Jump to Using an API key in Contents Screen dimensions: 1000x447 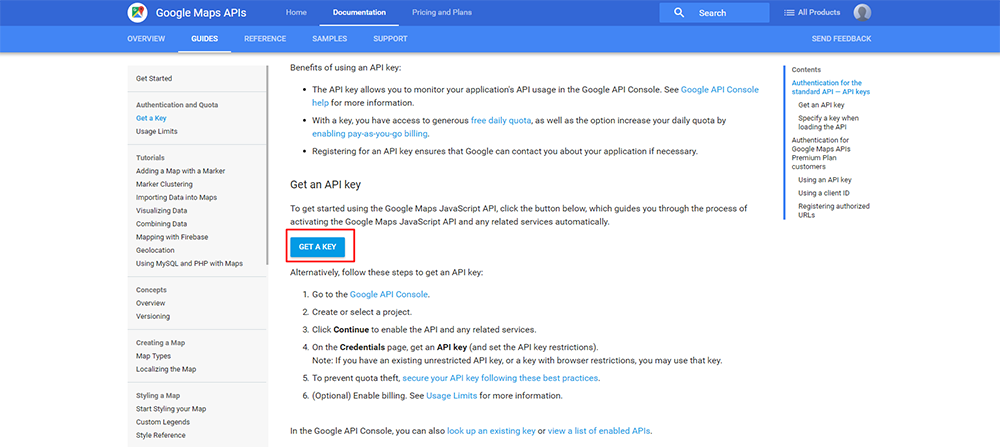[825, 180]
